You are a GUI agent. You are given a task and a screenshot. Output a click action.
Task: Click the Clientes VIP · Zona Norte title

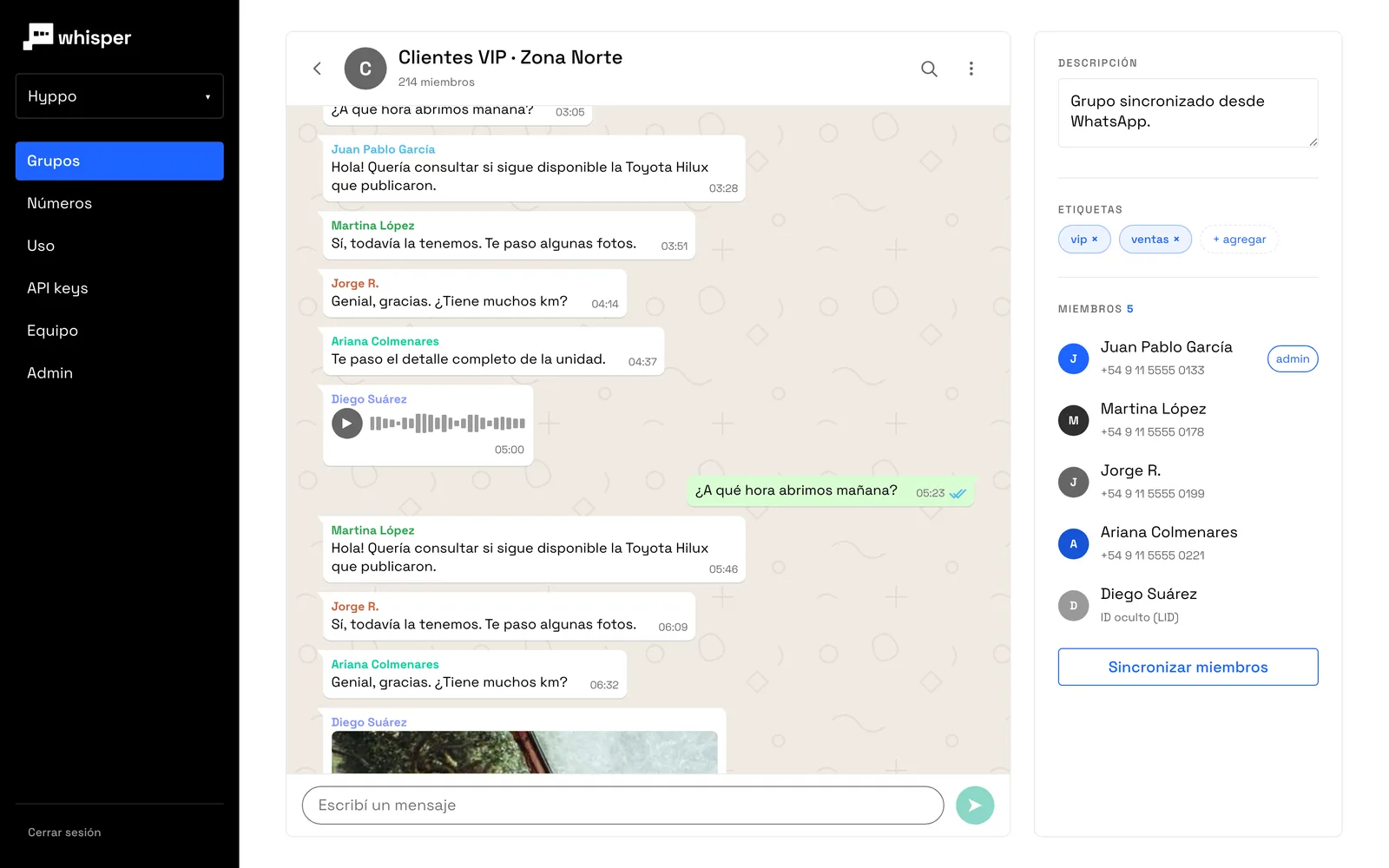pyautogui.click(x=510, y=57)
